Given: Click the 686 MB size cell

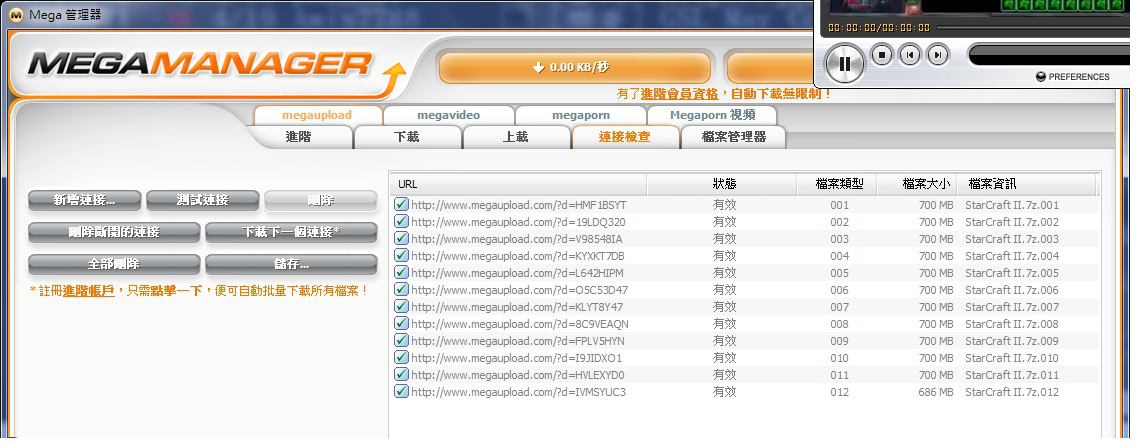Looking at the screenshot, I should click(x=936, y=392).
